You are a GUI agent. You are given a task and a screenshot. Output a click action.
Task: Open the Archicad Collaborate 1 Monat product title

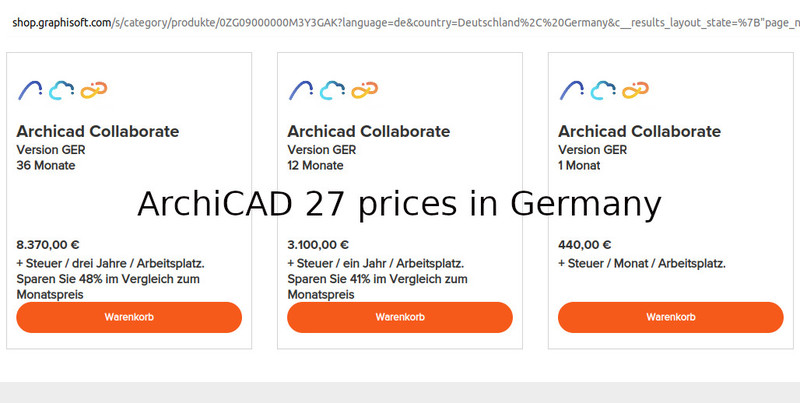[x=639, y=131]
